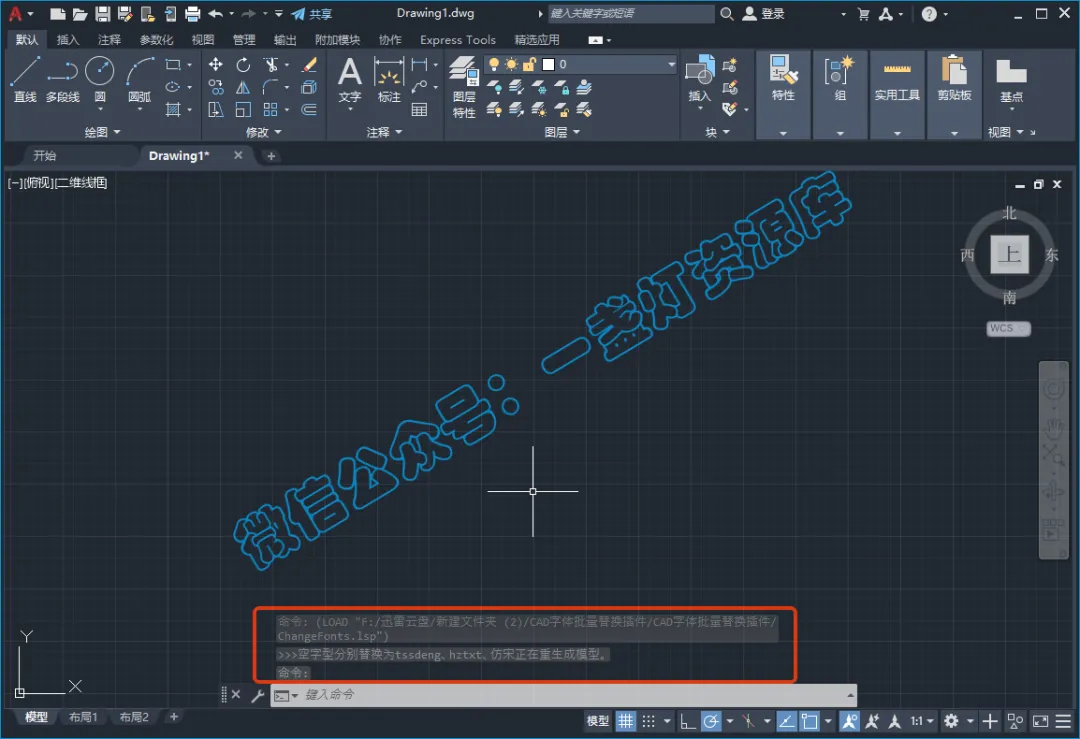
Task: Click the keyword search box in title bar
Action: pyautogui.click(x=630, y=13)
